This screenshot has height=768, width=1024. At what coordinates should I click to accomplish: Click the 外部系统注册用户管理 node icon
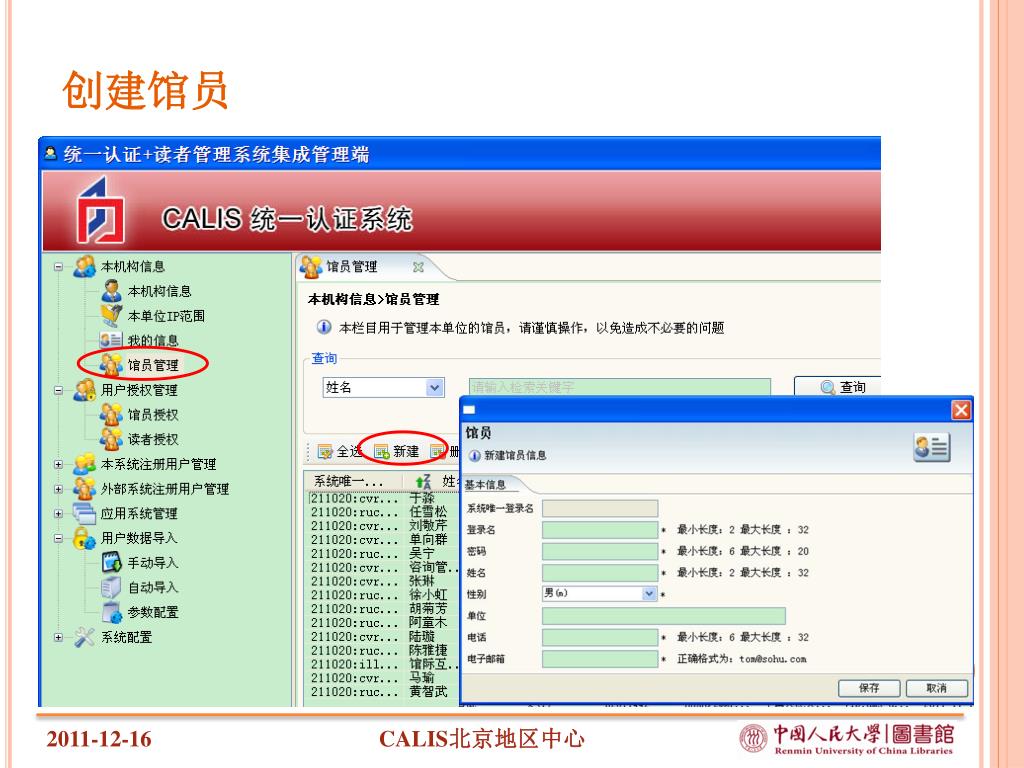pos(84,488)
